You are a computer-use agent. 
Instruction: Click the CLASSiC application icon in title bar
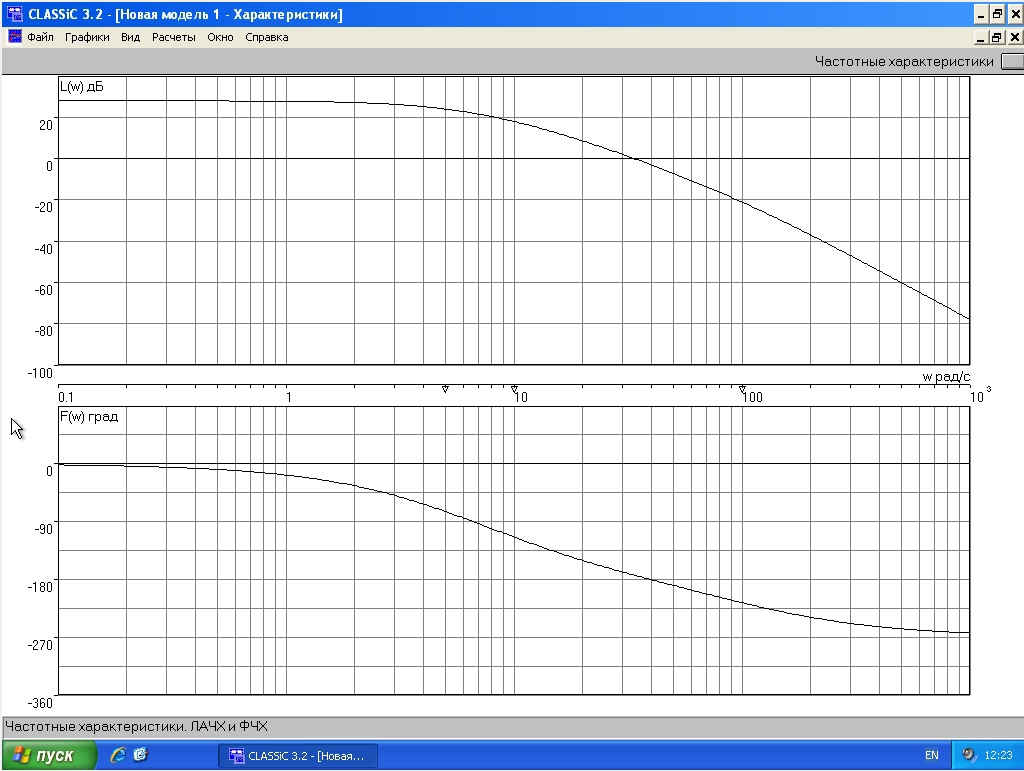tap(14, 14)
